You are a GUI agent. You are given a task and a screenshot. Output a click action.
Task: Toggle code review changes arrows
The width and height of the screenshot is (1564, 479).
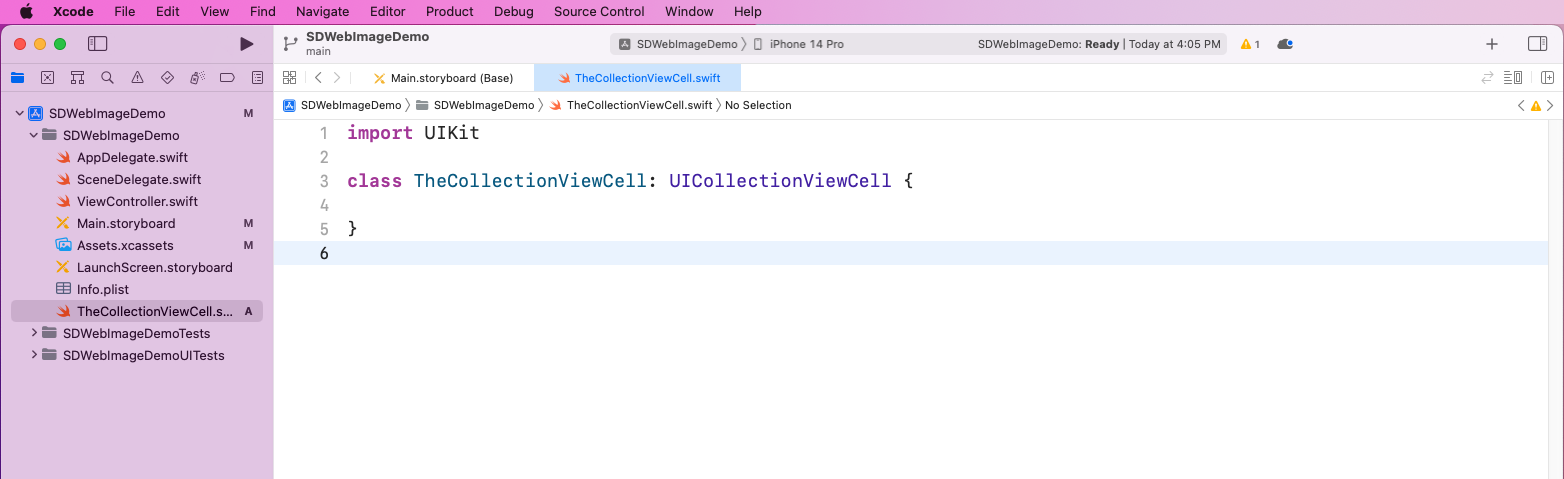point(1487,77)
